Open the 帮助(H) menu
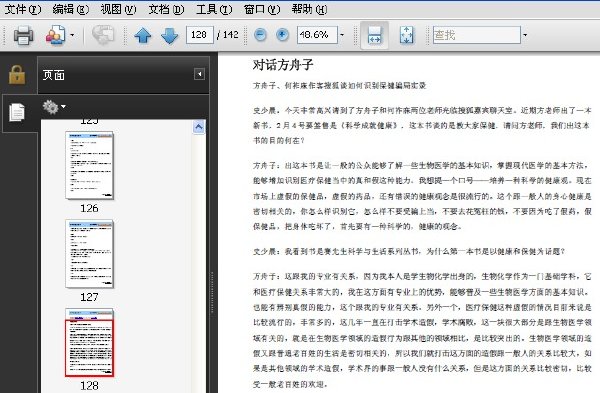 [x=309, y=9]
